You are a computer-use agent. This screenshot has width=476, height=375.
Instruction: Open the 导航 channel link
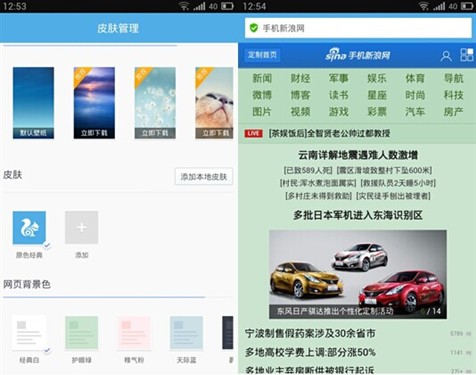[453, 78]
